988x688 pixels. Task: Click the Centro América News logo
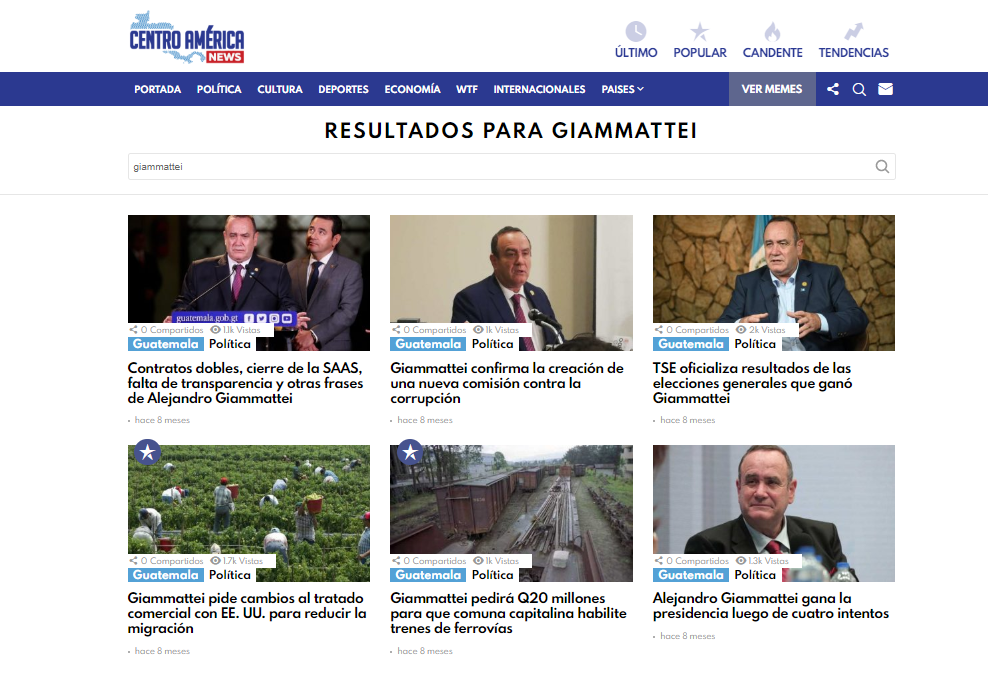[187, 38]
